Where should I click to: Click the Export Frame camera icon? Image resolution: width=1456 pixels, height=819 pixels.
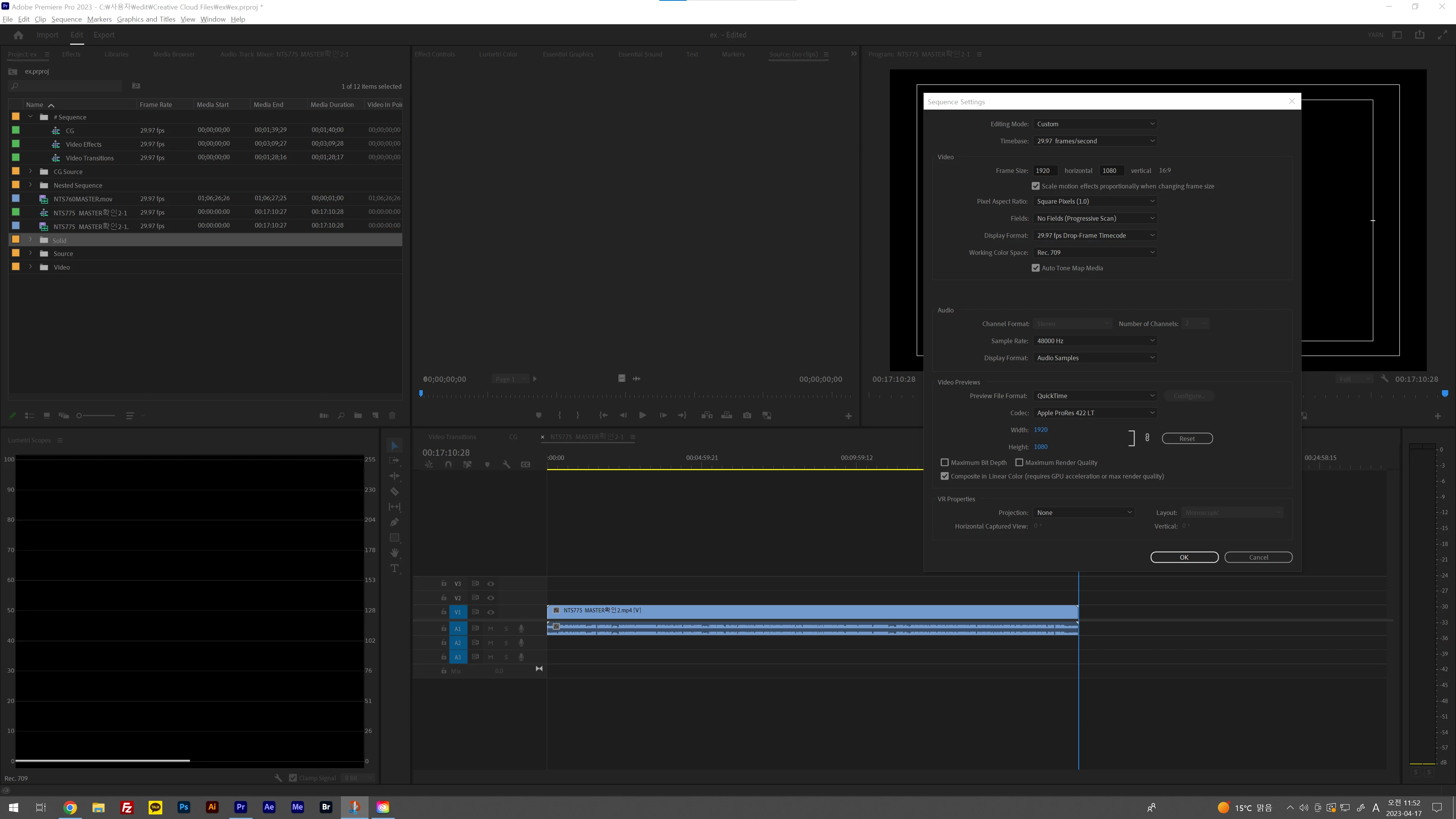(x=747, y=416)
